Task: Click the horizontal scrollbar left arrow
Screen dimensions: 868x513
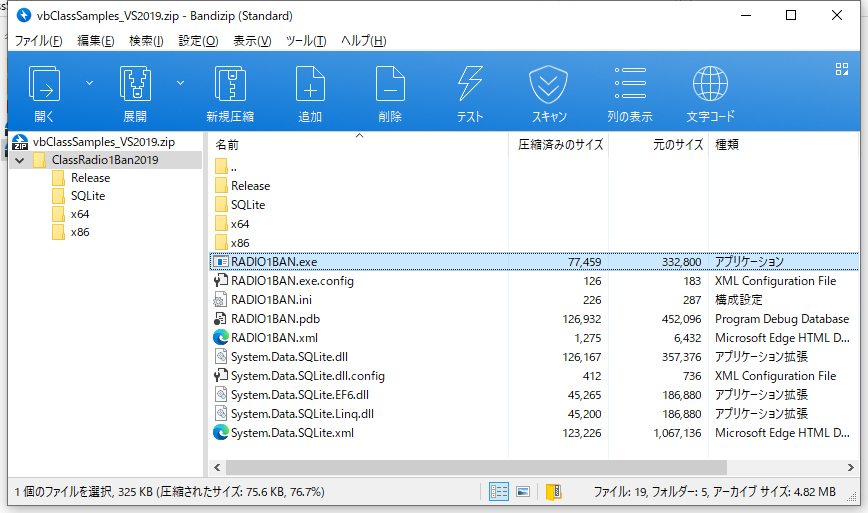Action: [217, 468]
